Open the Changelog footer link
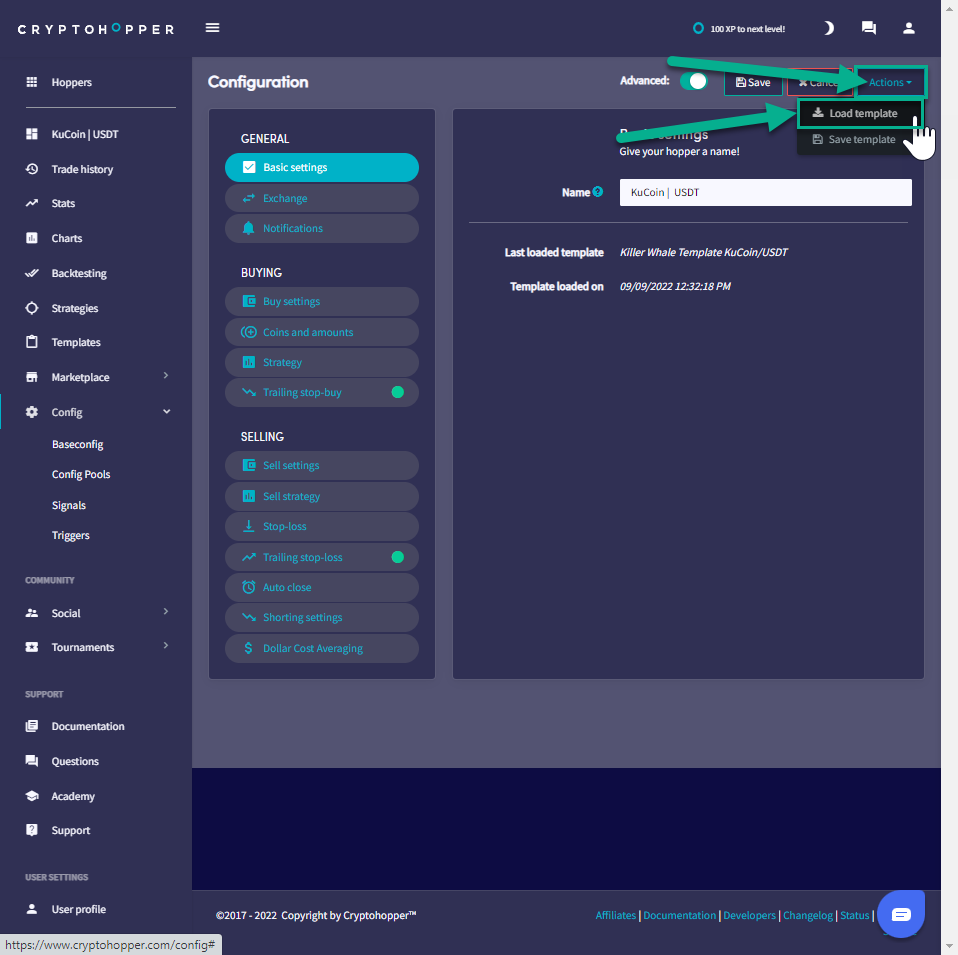This screenshot has width=958, height=955. [807, 915]
